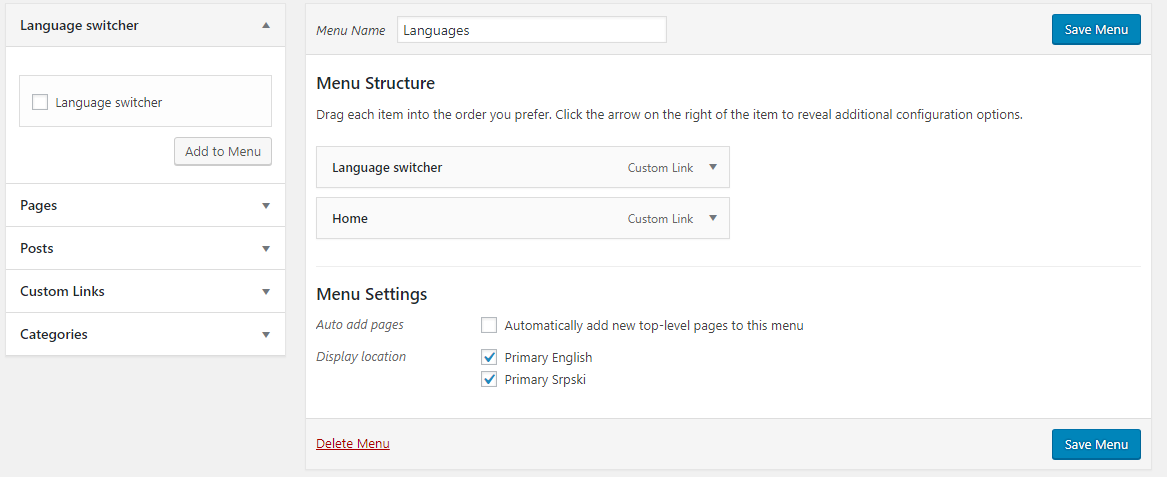Image resolution: width=1167 pixels, height=477 pixels.
Task: Uncheck Primary Srpski display location
Action: click(489, 379)
